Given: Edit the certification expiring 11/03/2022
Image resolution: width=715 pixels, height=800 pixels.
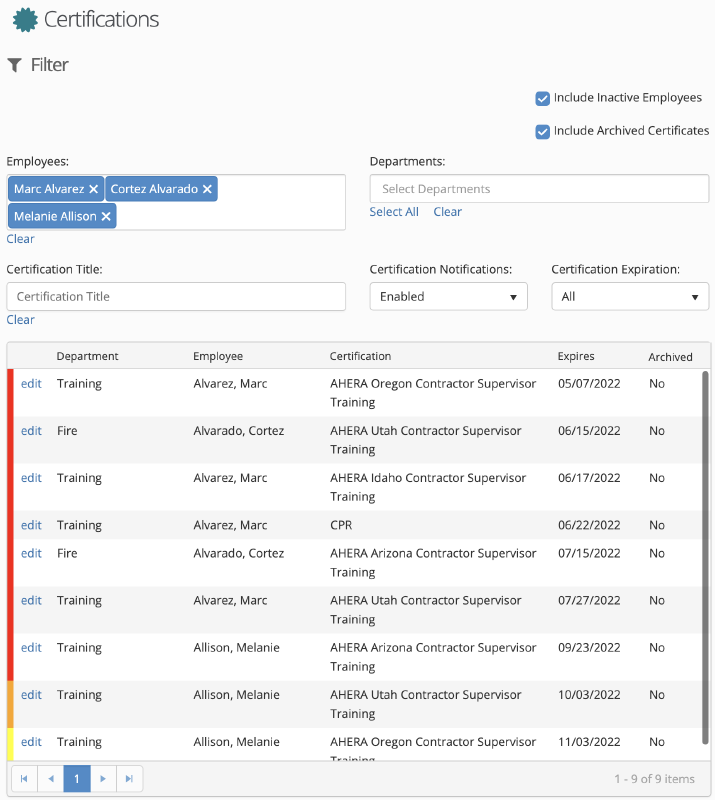Looking at the screenshot, I should [31, 742].
